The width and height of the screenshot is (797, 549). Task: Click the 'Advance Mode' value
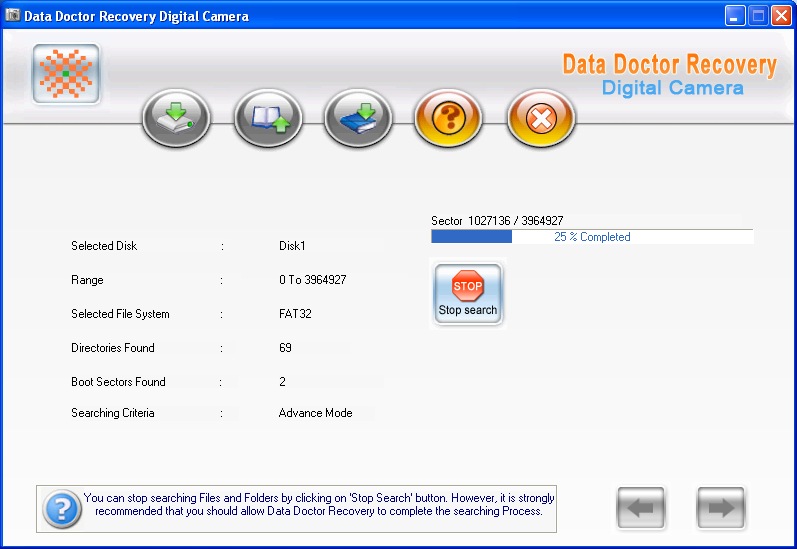point(315,413)
